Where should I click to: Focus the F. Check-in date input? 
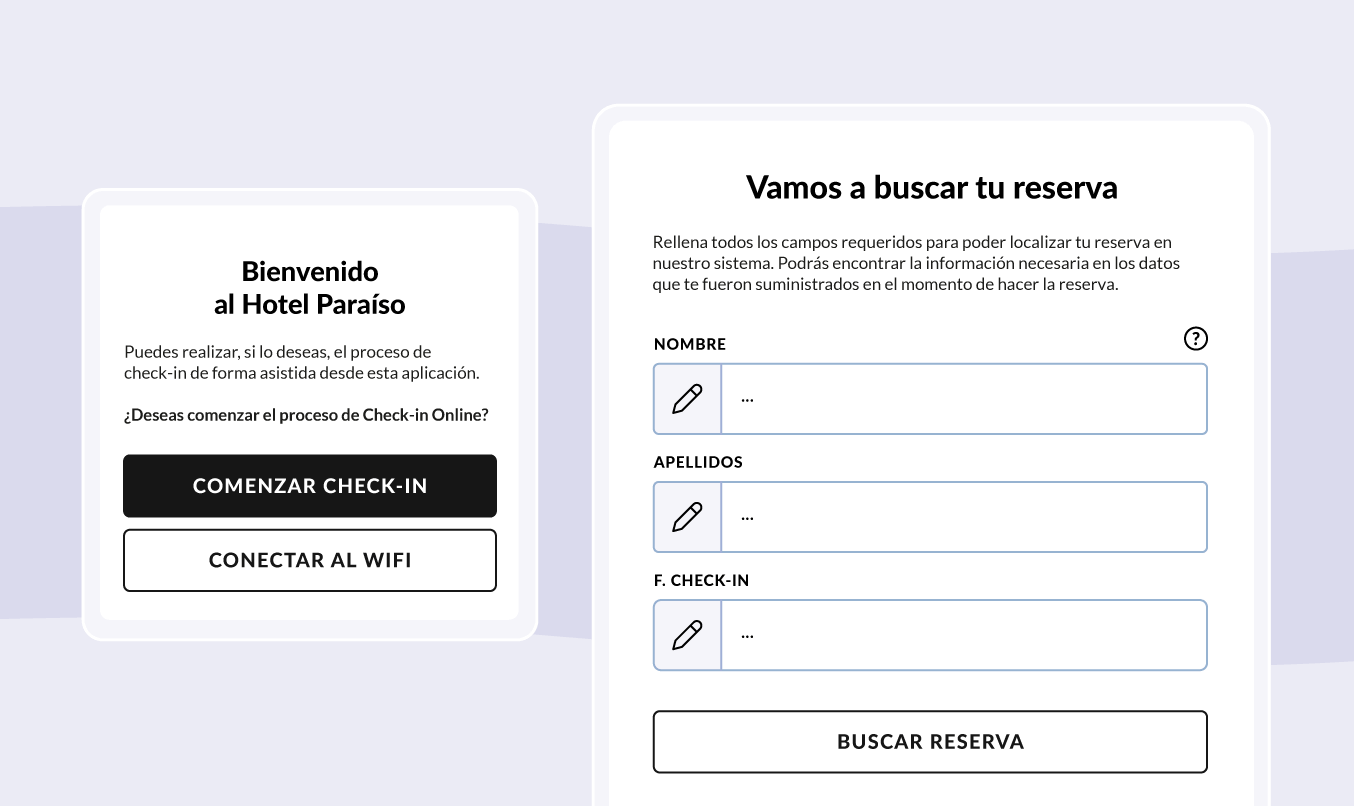pyautogui.click(x=964, y=635)
